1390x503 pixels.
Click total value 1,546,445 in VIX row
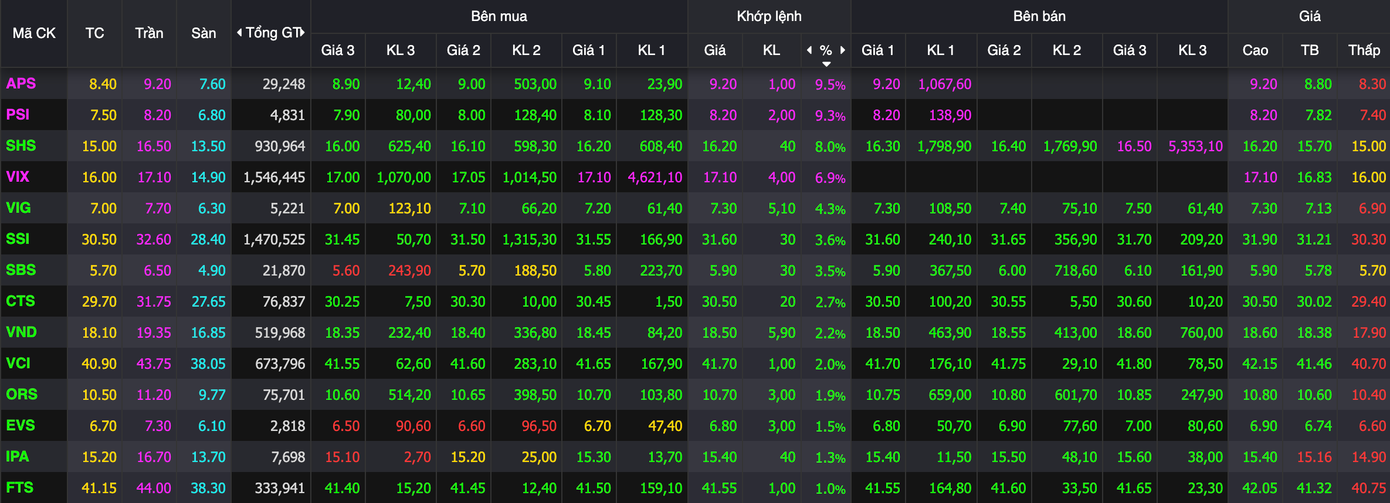tap(274, 178)
